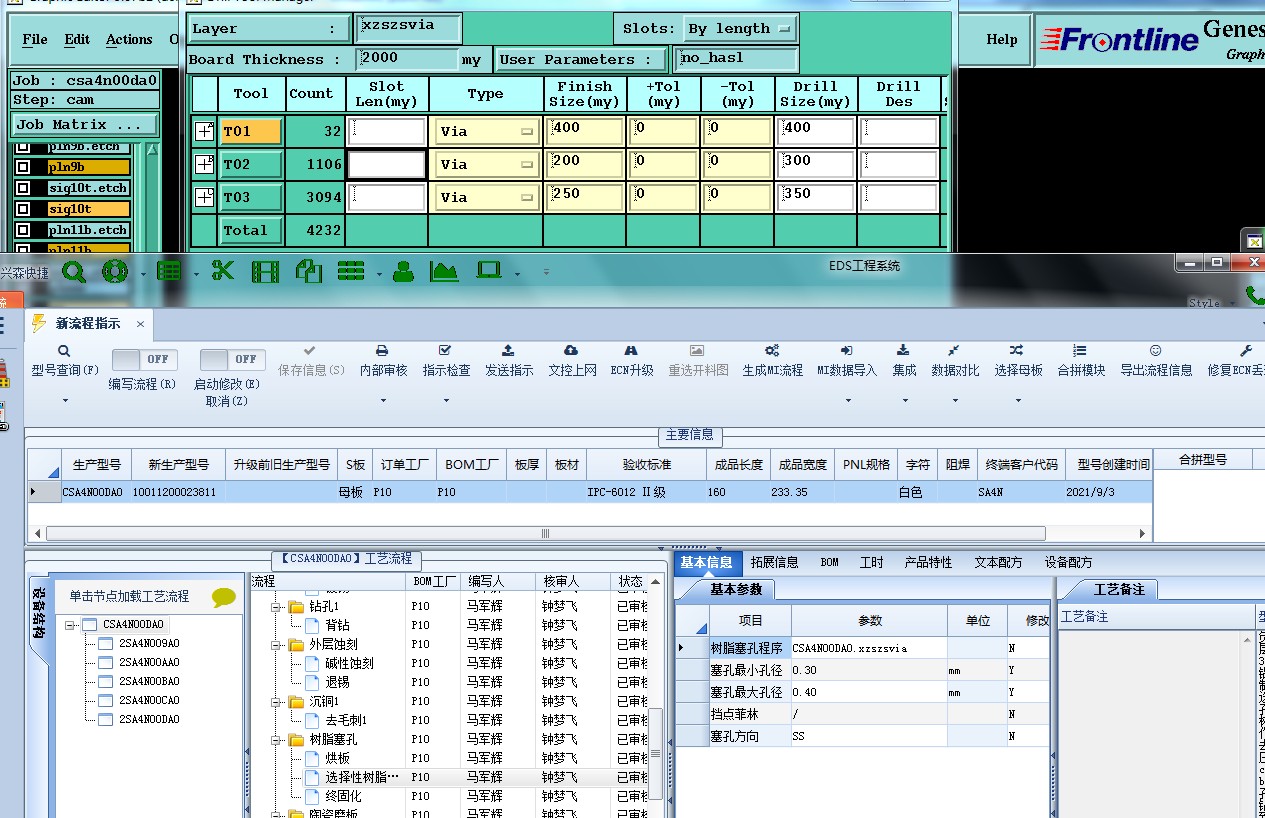Click T02 tool button
The height and width of the screenshot is (818, 1265).
[x=251, y=164]
